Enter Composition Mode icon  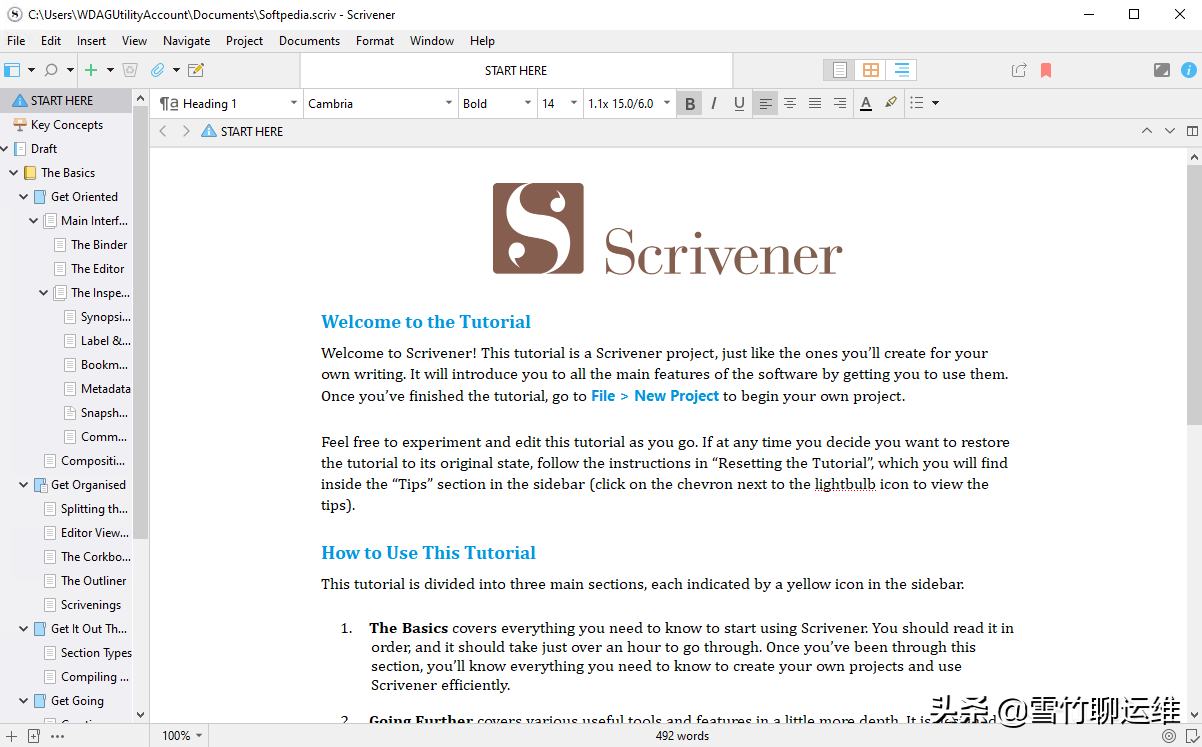tap(1162, 70)
